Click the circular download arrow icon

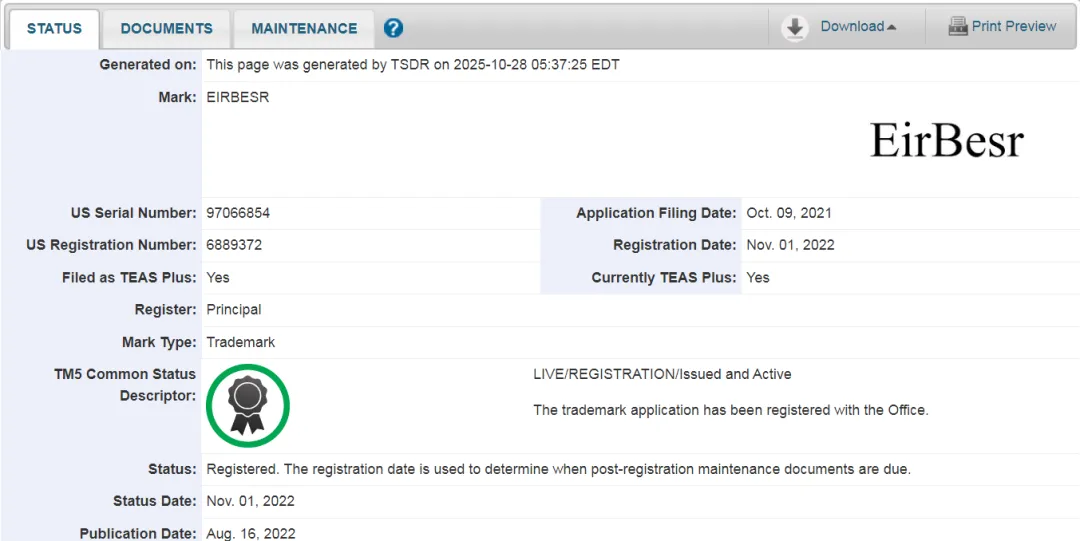click(x=795, y=28)
